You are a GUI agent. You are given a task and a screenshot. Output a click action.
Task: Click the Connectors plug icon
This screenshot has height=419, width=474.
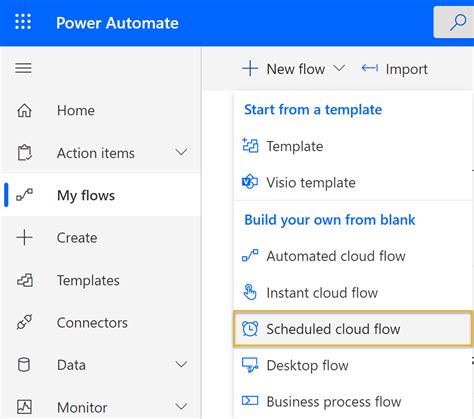click(x=24, y=322)
